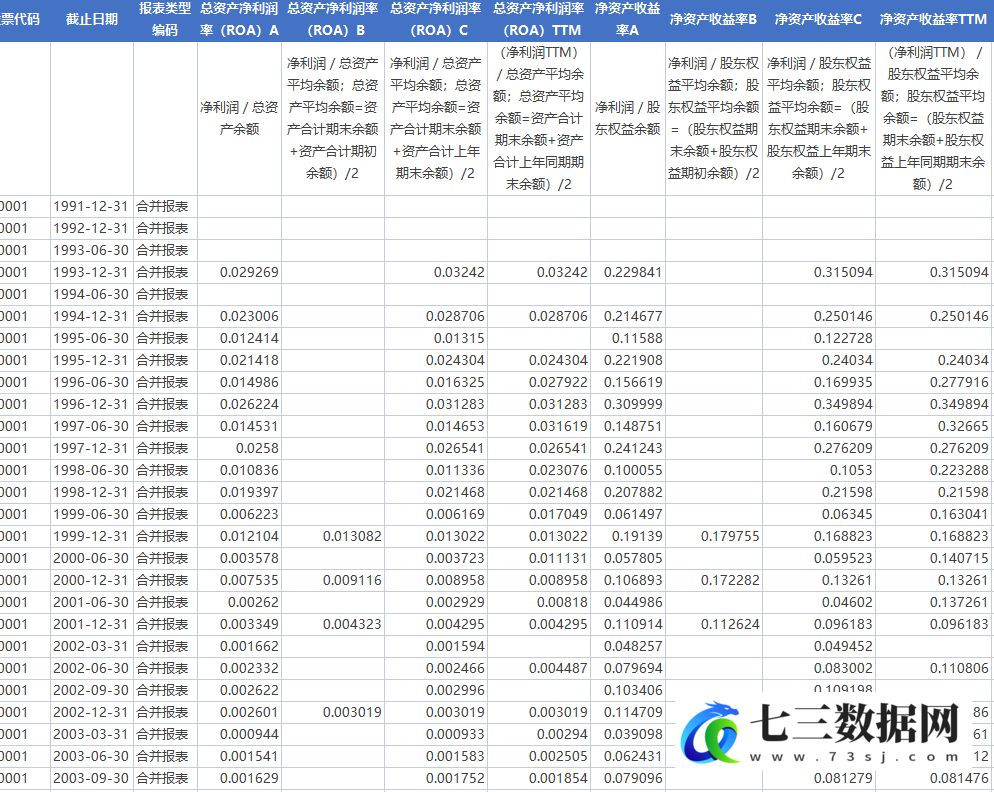Click the 净利润 / 总资产余额 formula cell
This screenshot has height=792, width=994.
tap(240, 119)
